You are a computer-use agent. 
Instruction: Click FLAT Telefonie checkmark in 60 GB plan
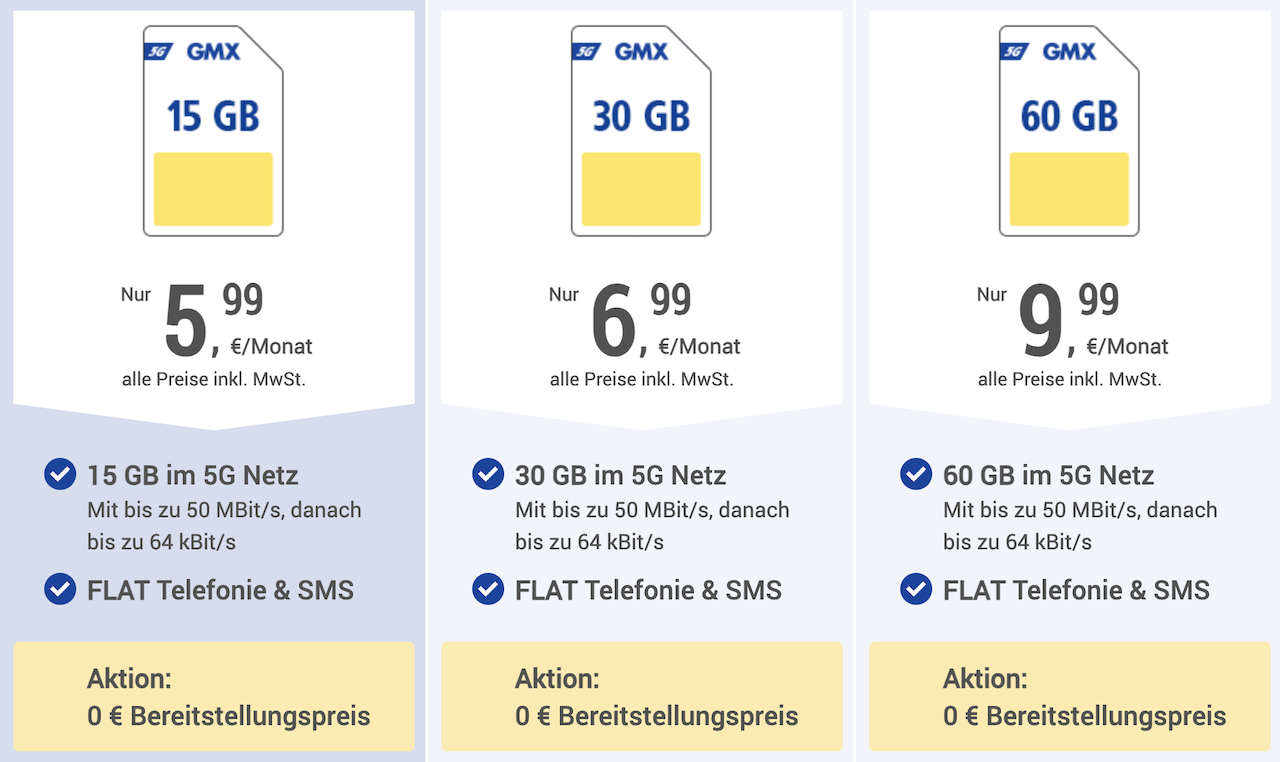click(x=916, y=589)
